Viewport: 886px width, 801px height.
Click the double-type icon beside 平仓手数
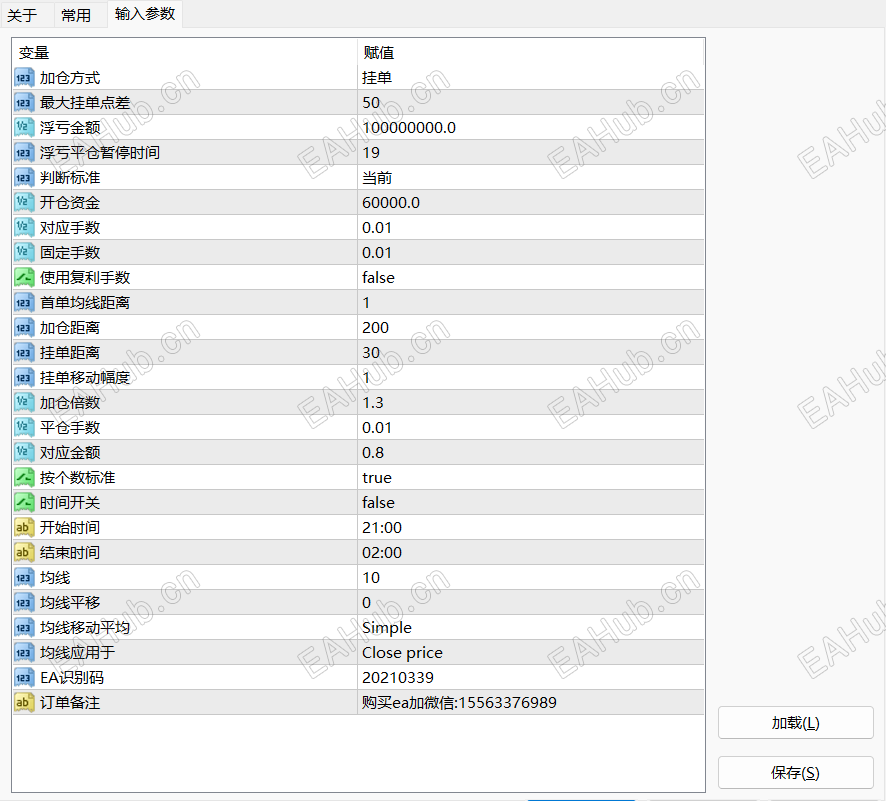click(24, 427)
